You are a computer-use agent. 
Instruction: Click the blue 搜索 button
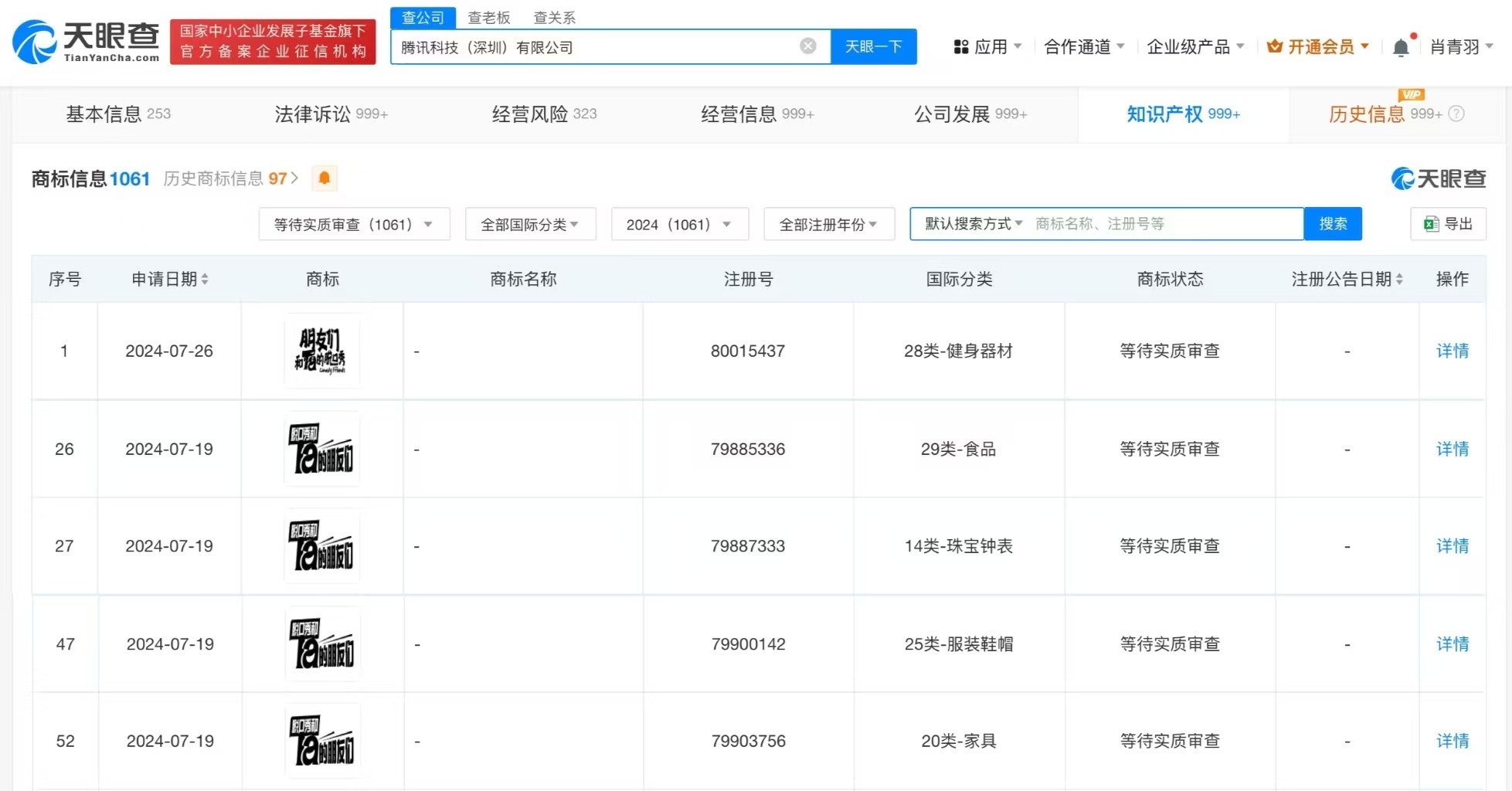tap(1333, 223)
